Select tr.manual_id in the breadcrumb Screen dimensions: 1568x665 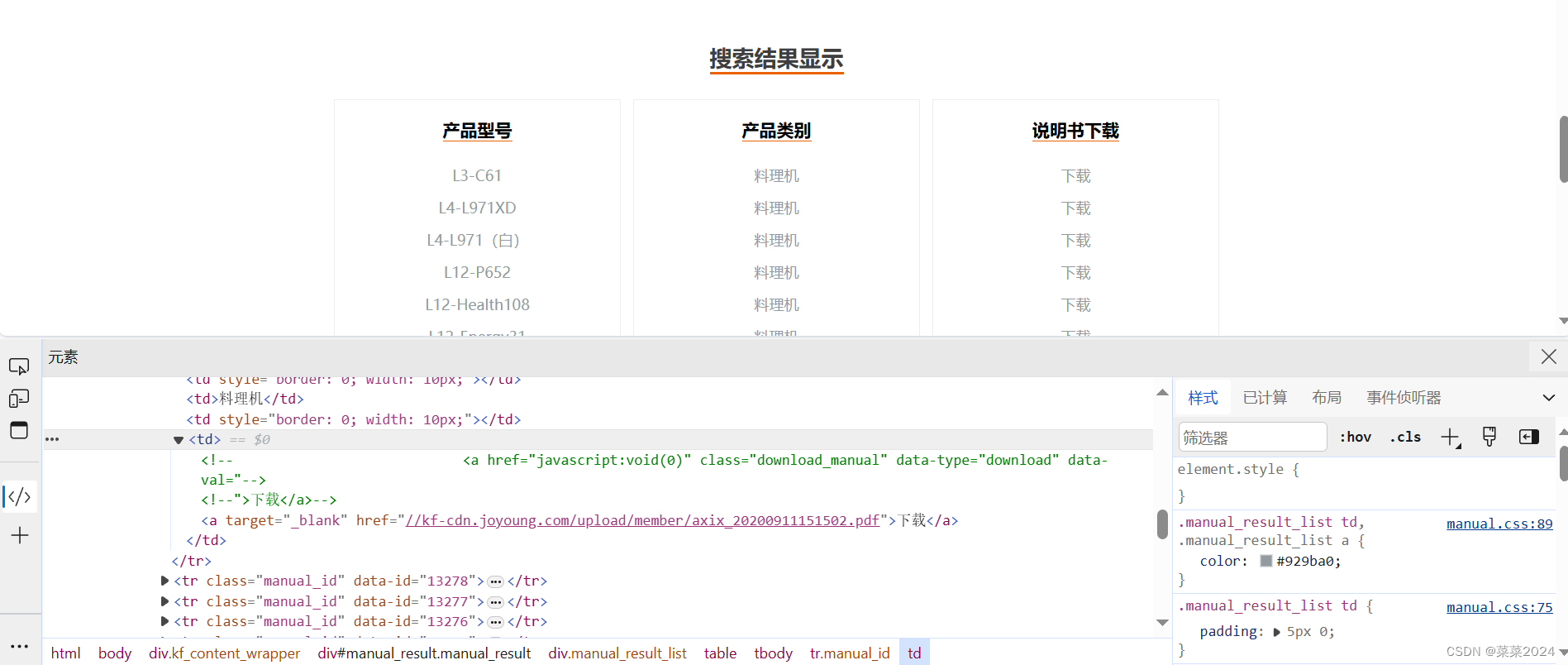(x=850, y=653)
